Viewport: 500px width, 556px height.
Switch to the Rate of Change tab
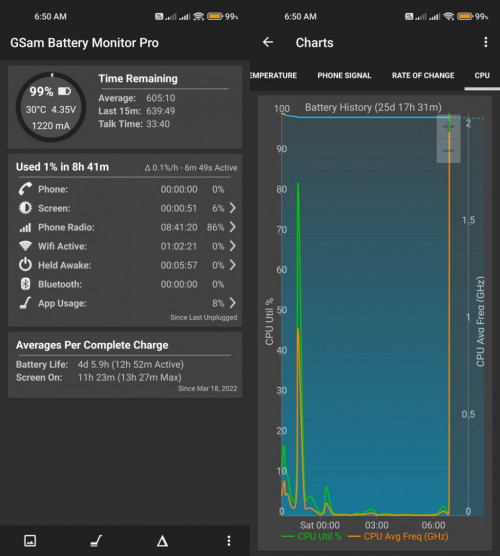click(423, 76)
